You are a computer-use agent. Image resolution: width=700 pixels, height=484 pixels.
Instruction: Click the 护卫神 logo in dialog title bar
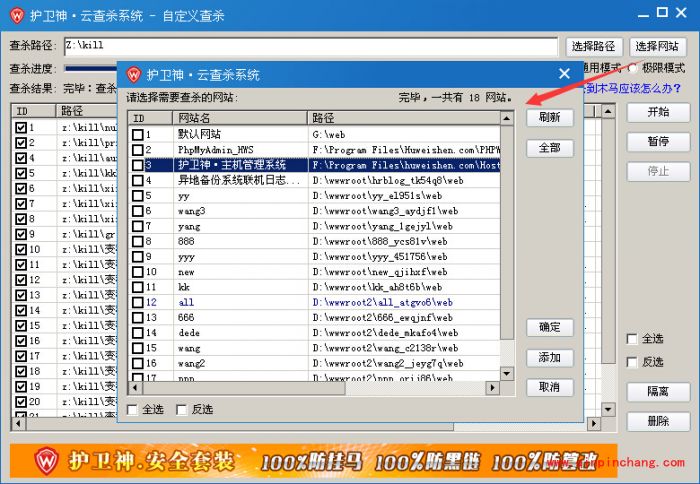(132, 74)
